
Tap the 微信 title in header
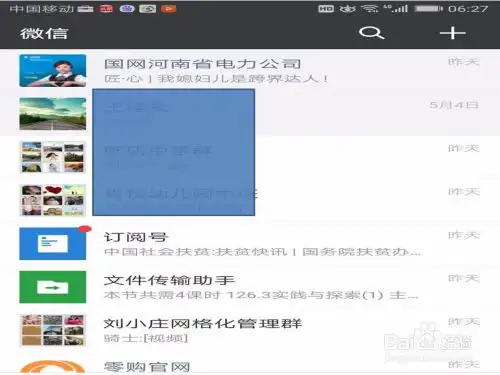(44, 33)
